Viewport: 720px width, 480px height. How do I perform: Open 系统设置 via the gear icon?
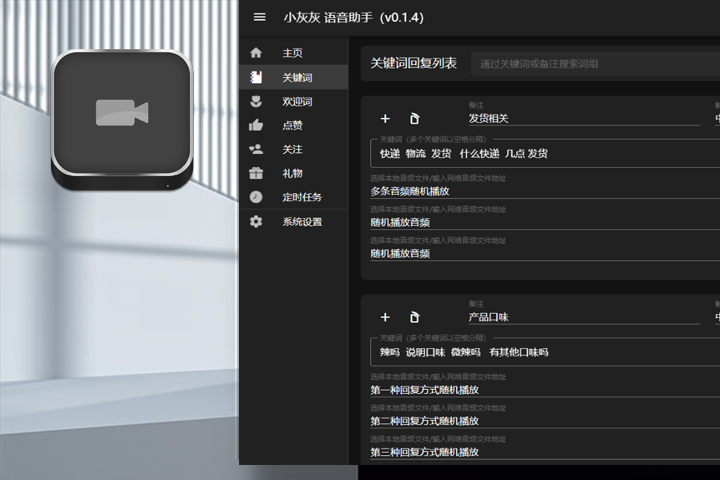[x=256, y=221]
